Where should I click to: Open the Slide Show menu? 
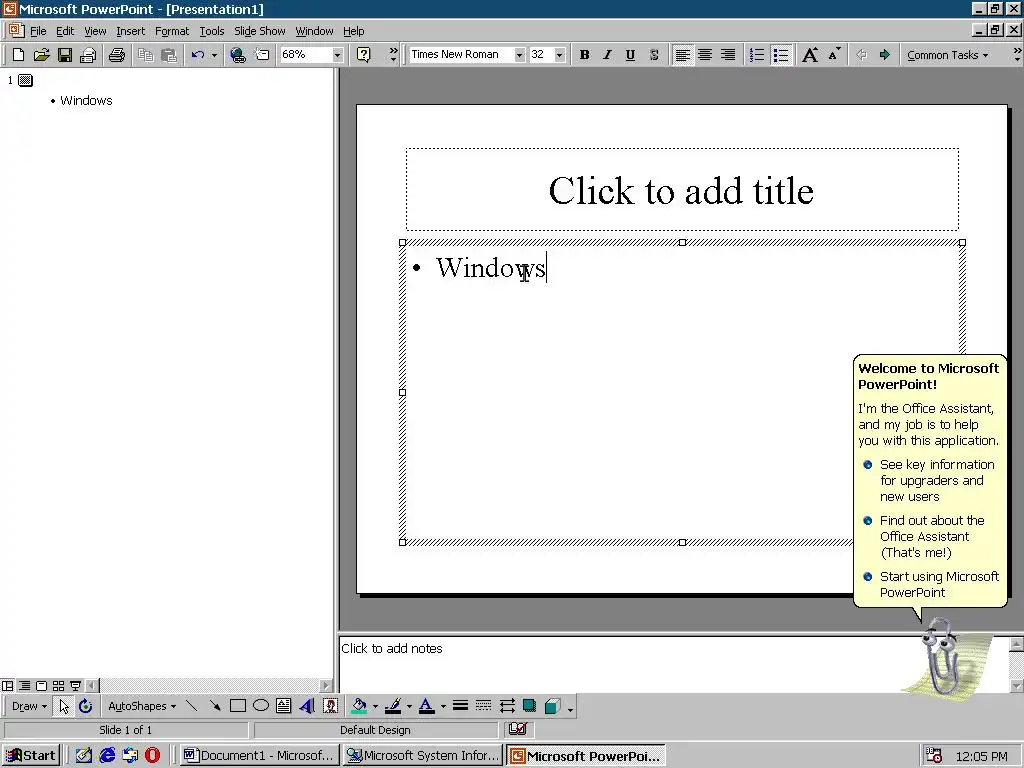(259, 31)
